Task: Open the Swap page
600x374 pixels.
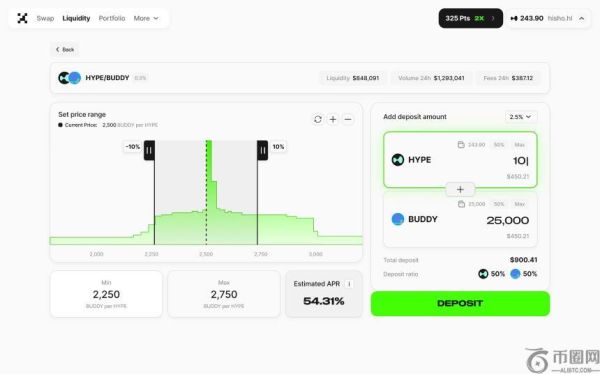Action: click(x=45, y=18)
